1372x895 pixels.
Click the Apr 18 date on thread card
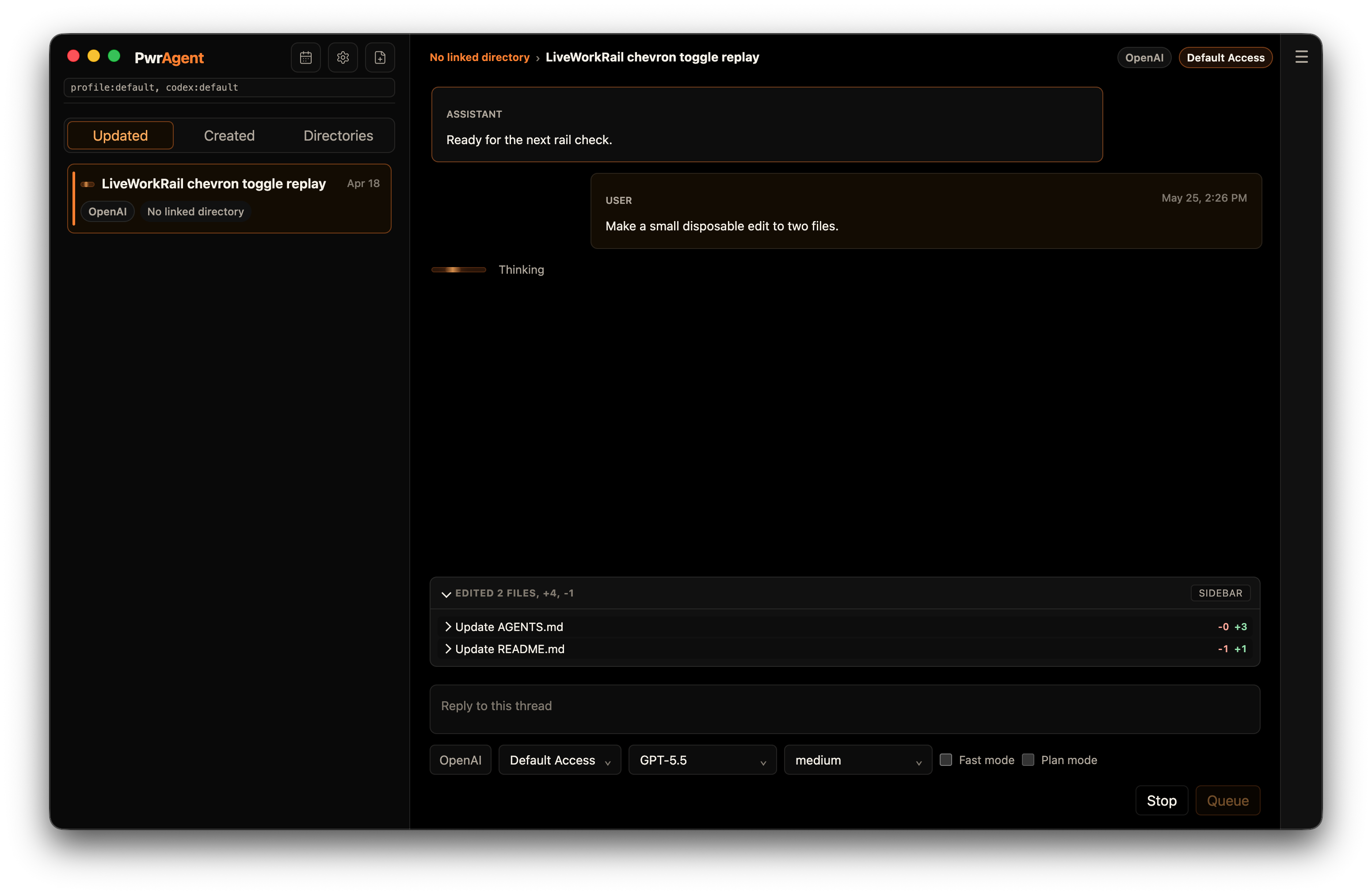click(363, 184)
